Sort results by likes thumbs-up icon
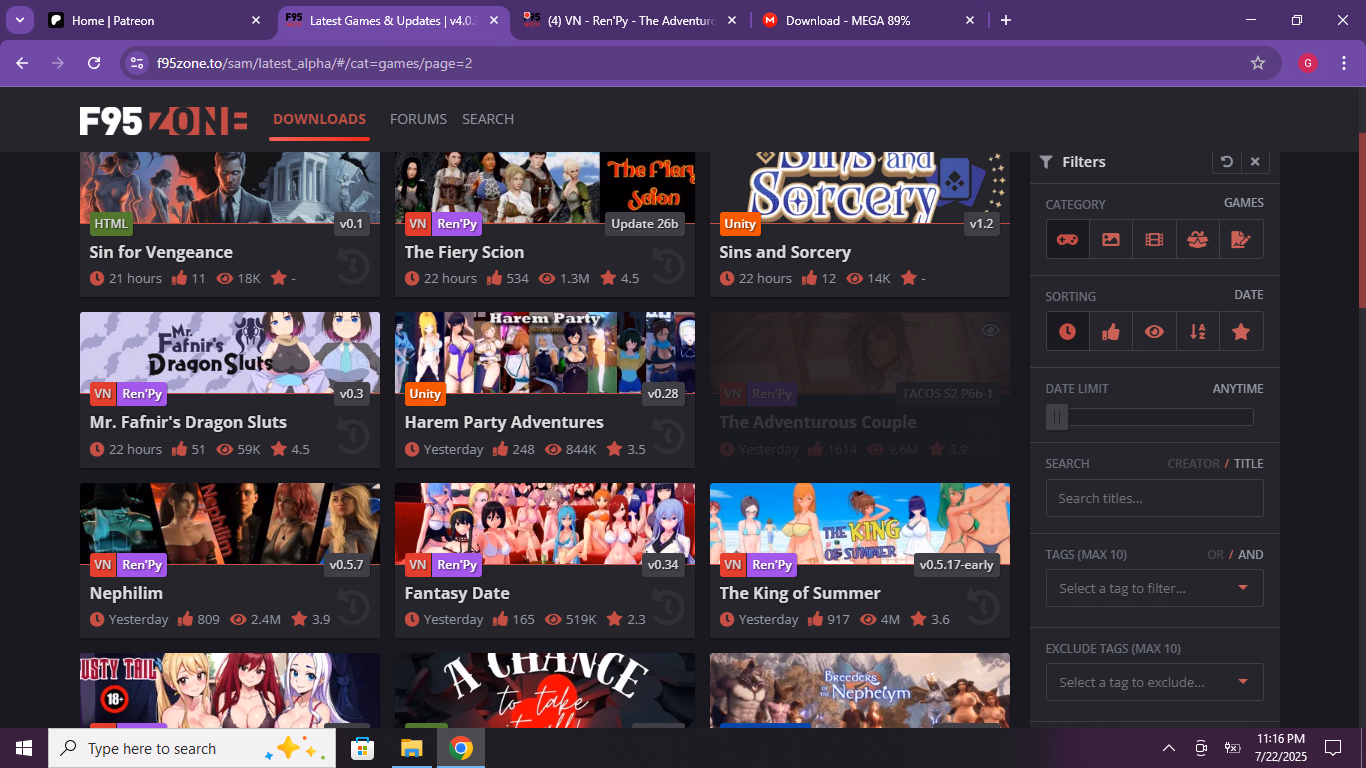The width and height of the screenshot is (1366, 768). [1111, 332]
